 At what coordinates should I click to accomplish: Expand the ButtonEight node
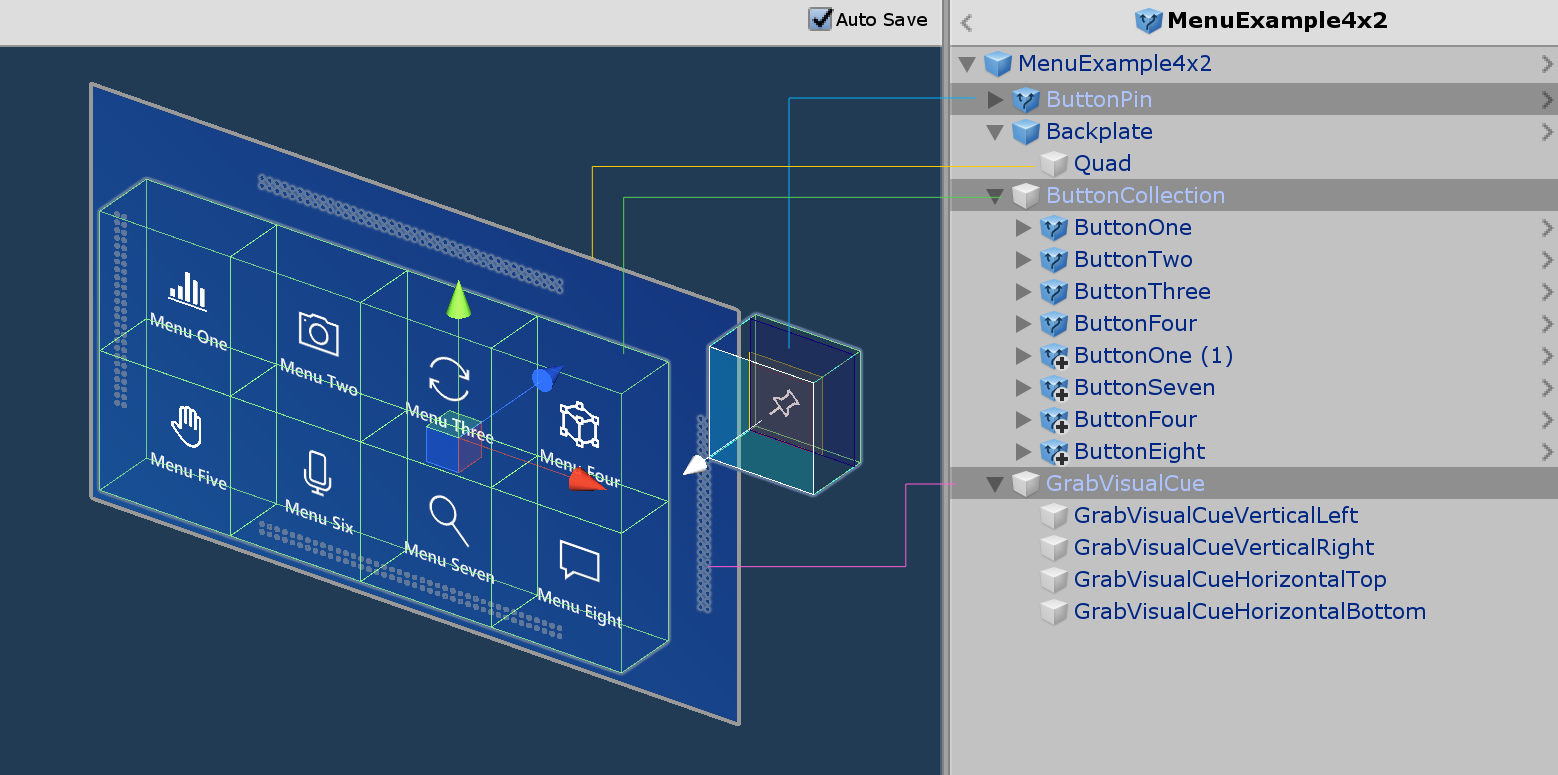pos(1023,451)
